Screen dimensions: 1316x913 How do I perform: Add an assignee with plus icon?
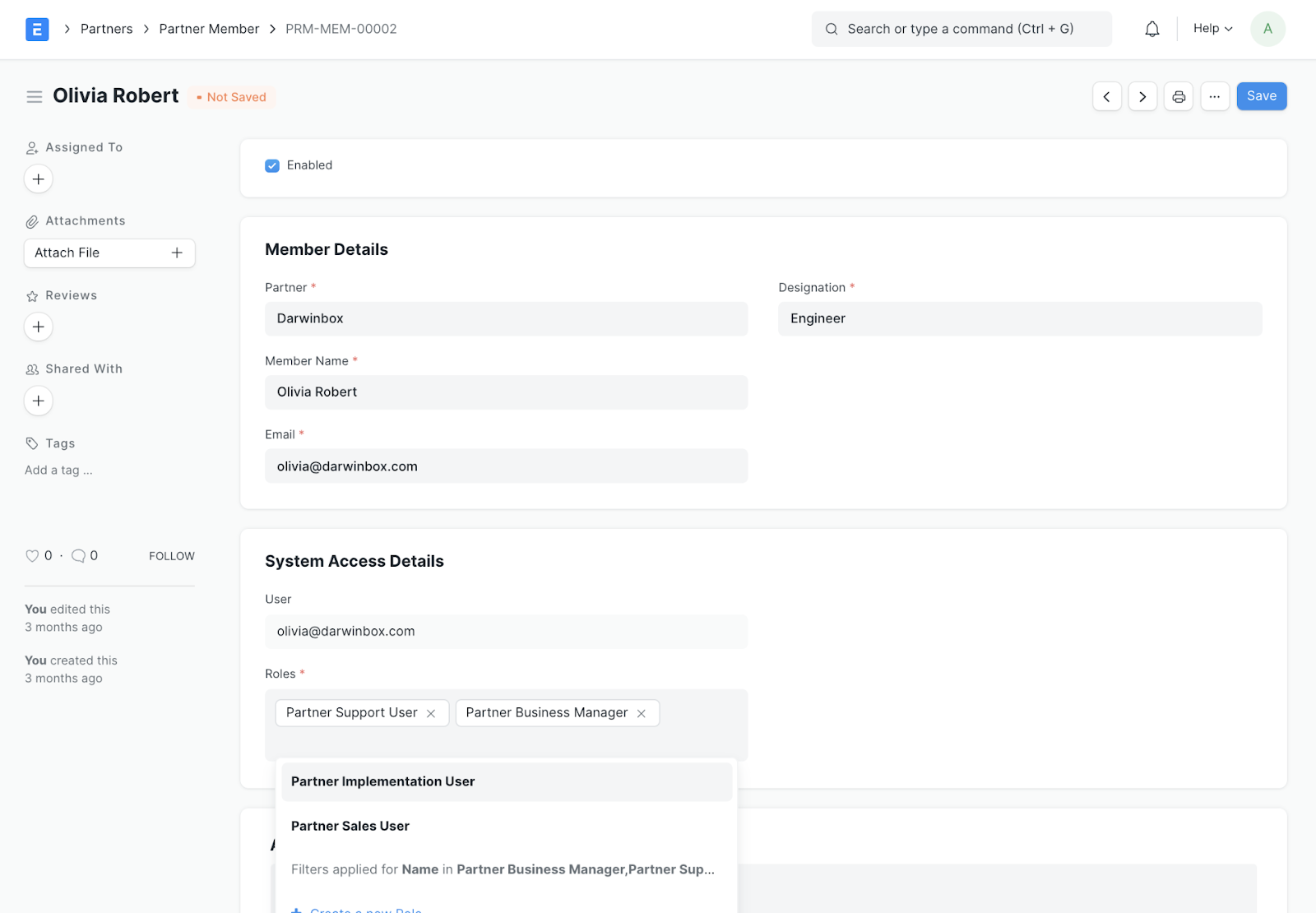39,179
